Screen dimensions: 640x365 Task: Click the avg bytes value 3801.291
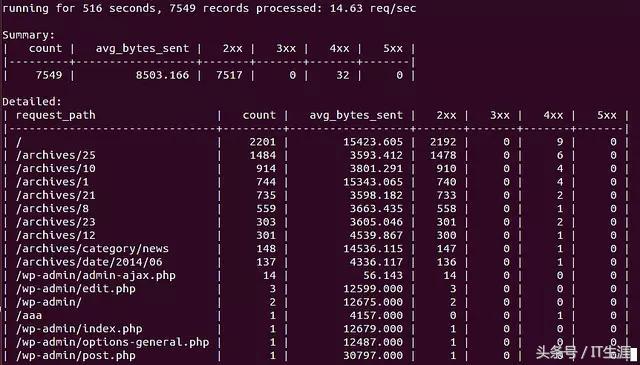pyautogui.click(x=376, y=169)
